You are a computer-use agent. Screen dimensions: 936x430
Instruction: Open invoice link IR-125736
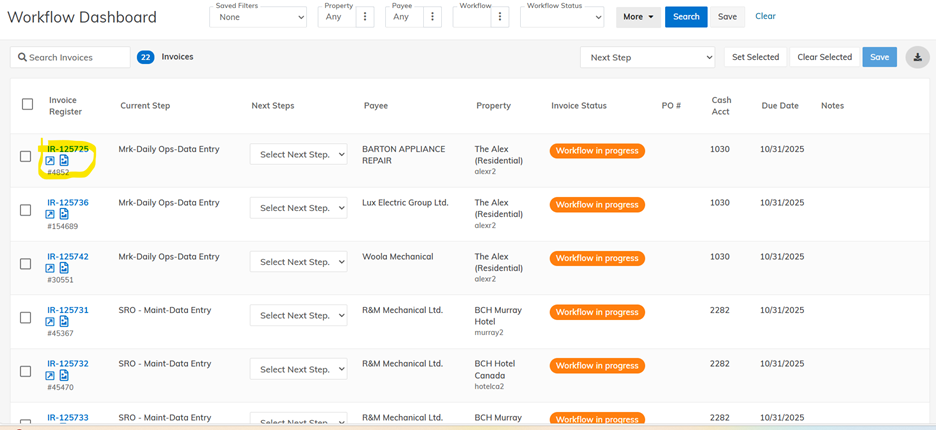coord(68,202)
